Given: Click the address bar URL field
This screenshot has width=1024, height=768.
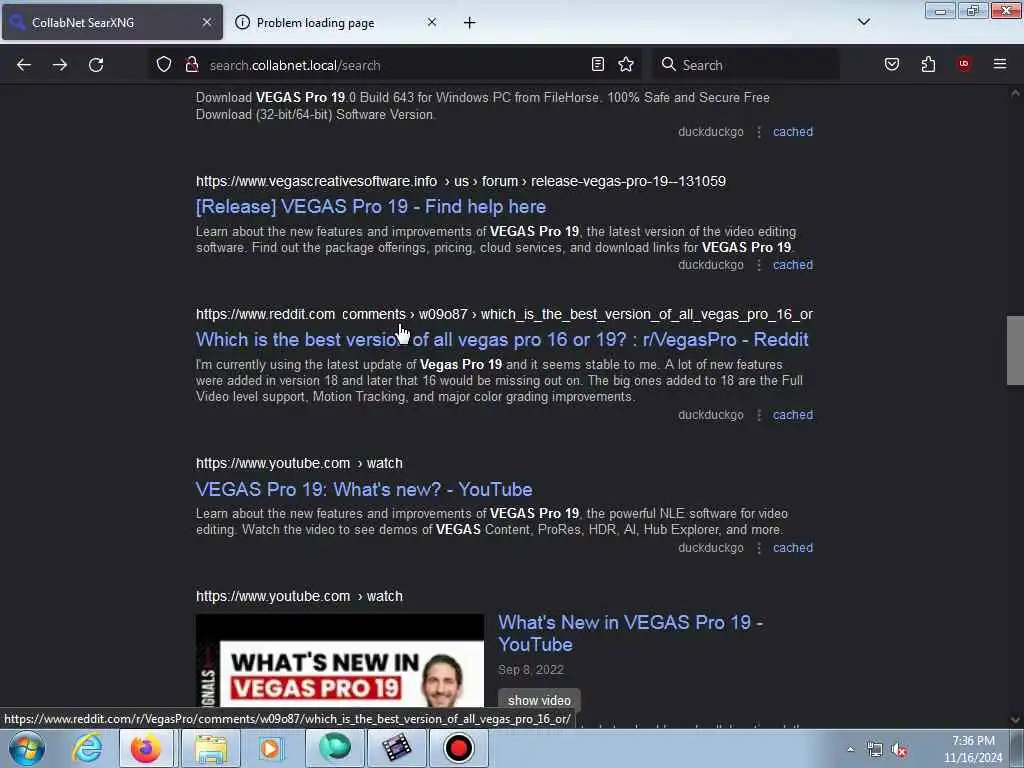Looking at the screenshot, I should [394, 65].
